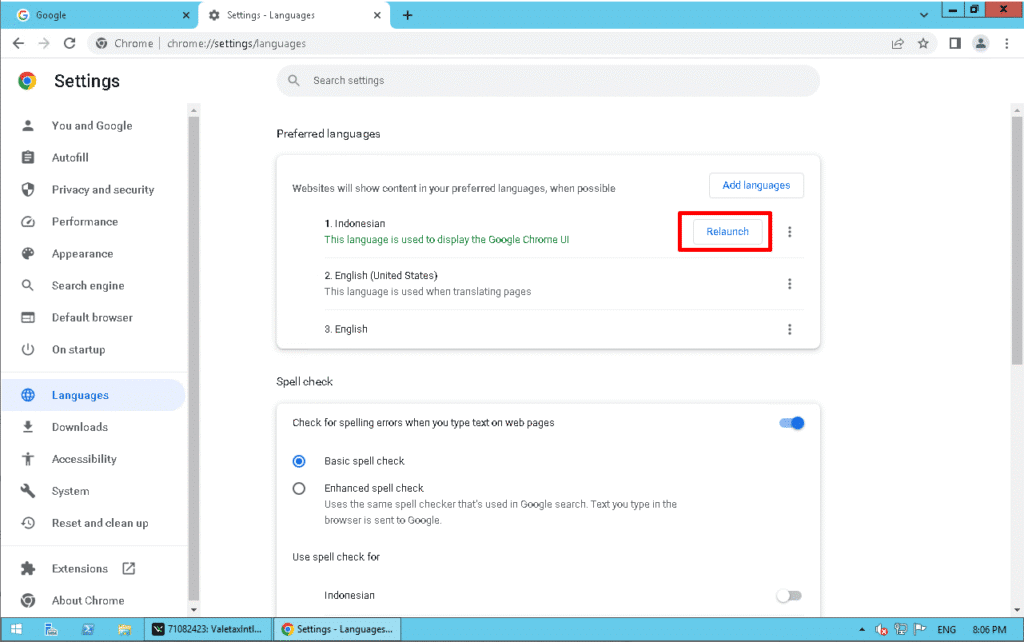Screen dimensions: 1024x642
Task: Click the 8:06 PM taskbar clock
Action: (989, 630)
